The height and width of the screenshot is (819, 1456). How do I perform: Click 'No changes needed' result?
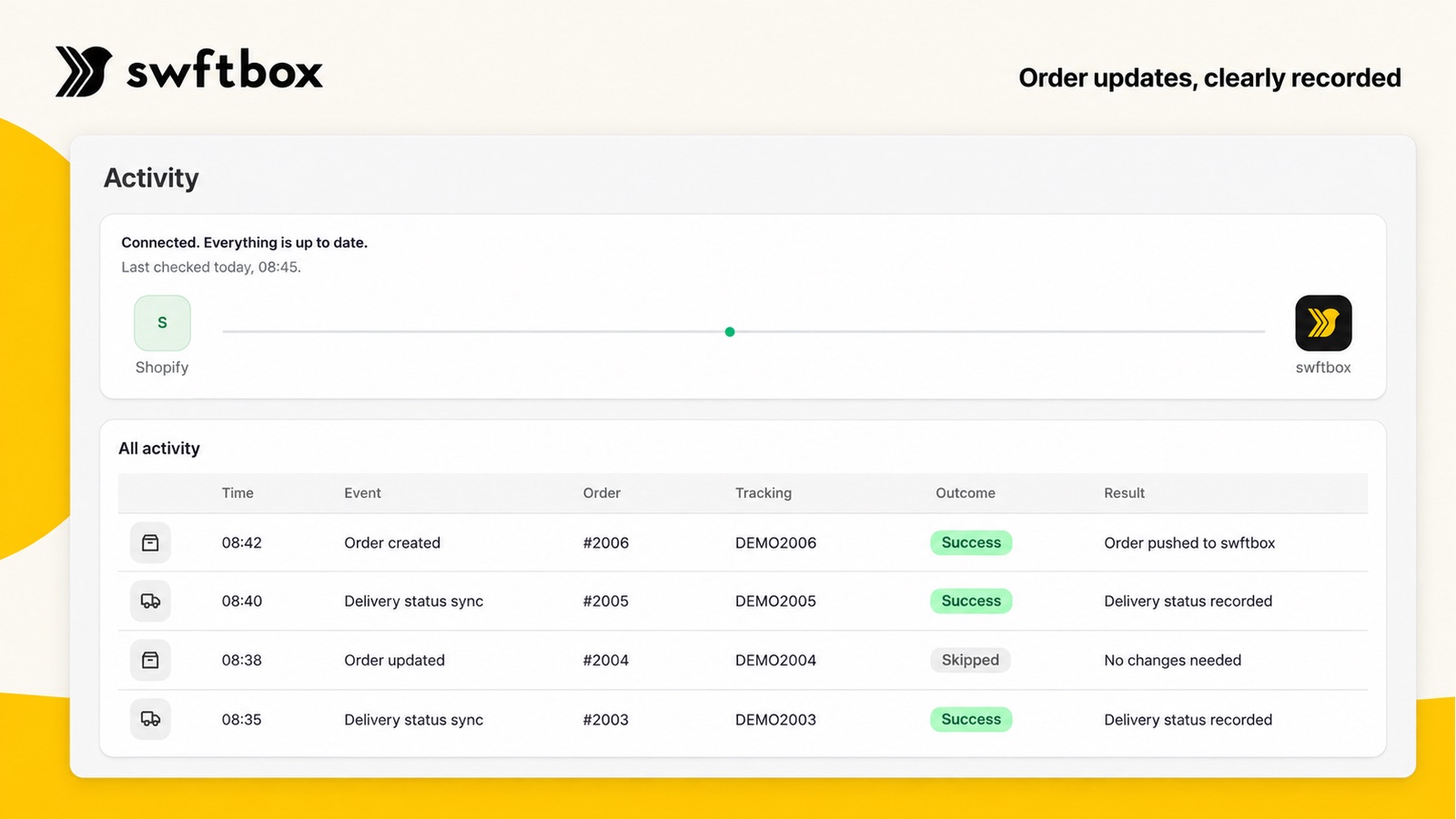pyautogui.click(x=1172, y=661)
